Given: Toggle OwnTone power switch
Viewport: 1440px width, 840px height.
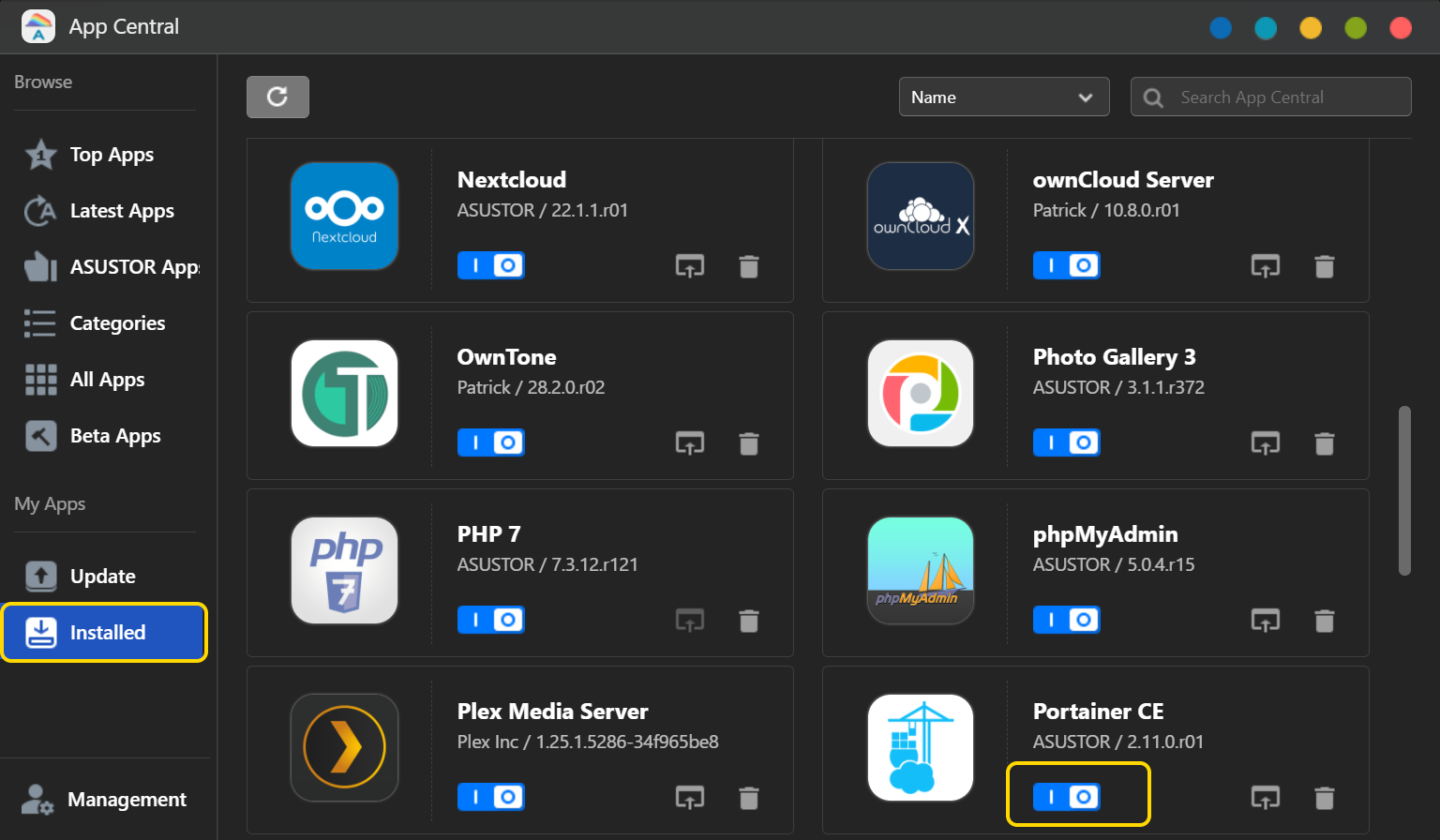Looking at the screenshot, I should 490,442.
